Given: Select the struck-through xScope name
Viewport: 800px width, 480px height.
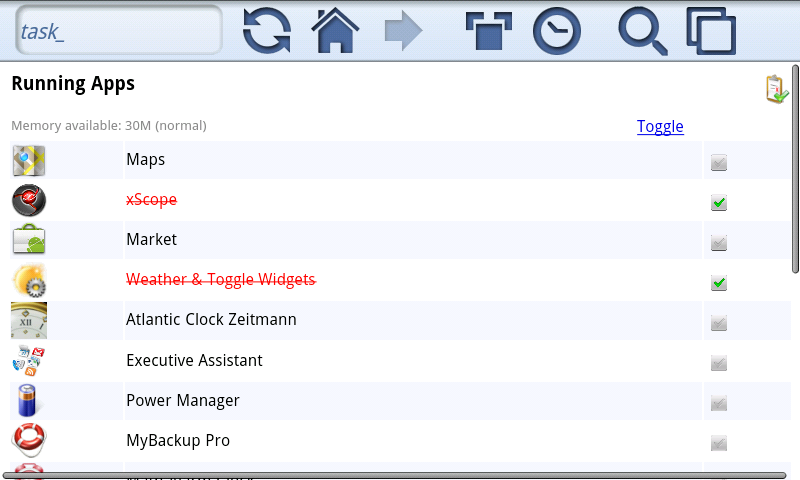Looking at the screenshot, I should pos(152,199).
